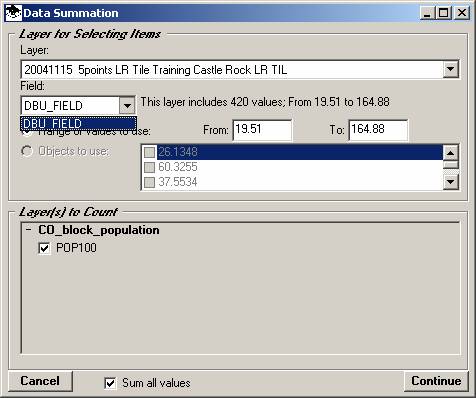Image resolution: width=476 pixels, height=398 pixels.
Task: Select the Layer combo box showing 20041115 5points
Action: (x=240, y=69)
